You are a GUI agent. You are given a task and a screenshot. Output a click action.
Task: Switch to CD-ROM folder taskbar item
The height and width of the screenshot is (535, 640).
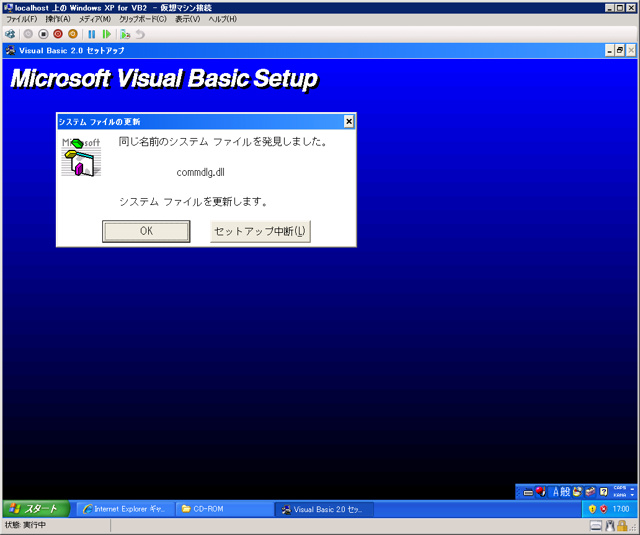225,509
